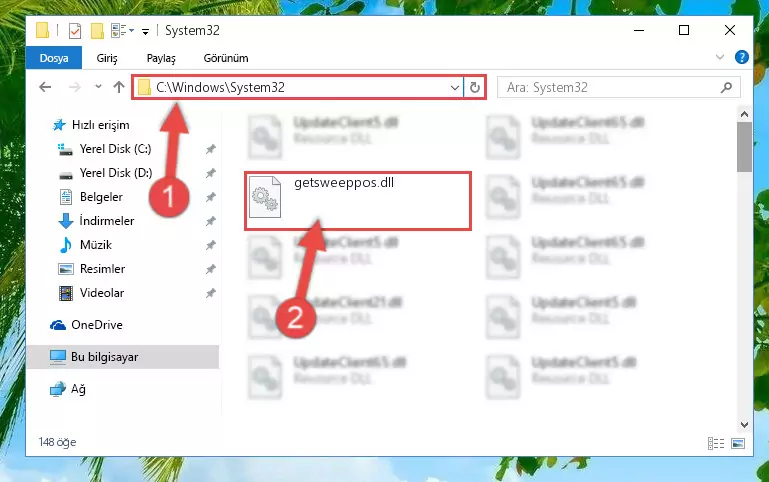Click pin icon next to İndirmeler
769x482 pixels.
210,221
